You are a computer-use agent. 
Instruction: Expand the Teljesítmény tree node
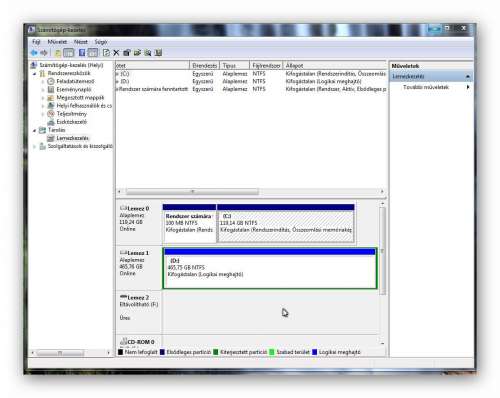(x=43, y=114)
